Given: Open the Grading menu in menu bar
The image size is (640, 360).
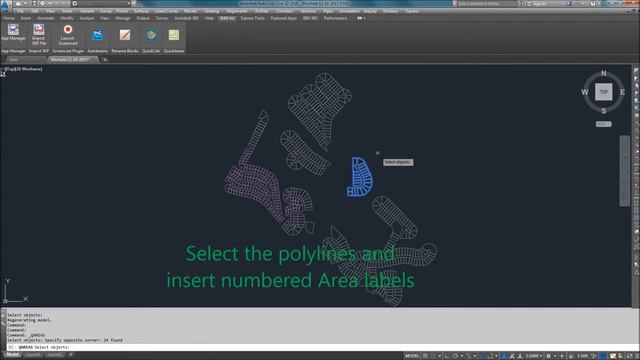Looking at the screenshot, I should 211,11.
